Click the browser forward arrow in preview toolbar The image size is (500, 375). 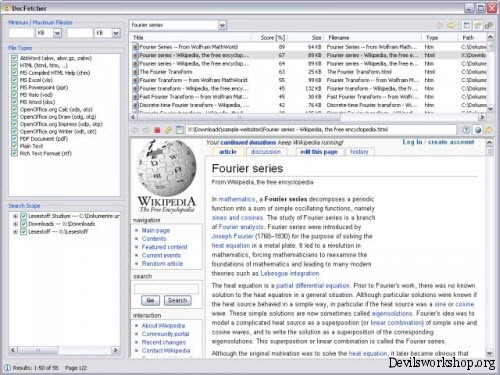pyautogui.click(x=146, y=130)
